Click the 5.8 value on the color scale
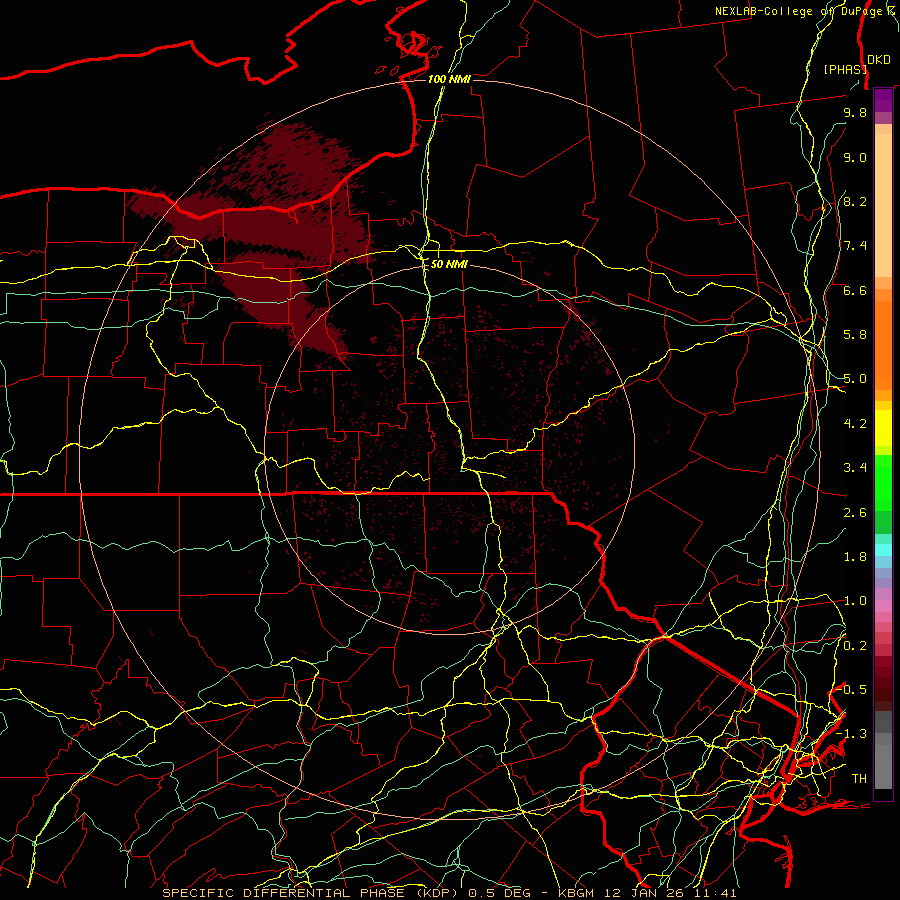This screenshot has width=900, height=900. point(855,335)
